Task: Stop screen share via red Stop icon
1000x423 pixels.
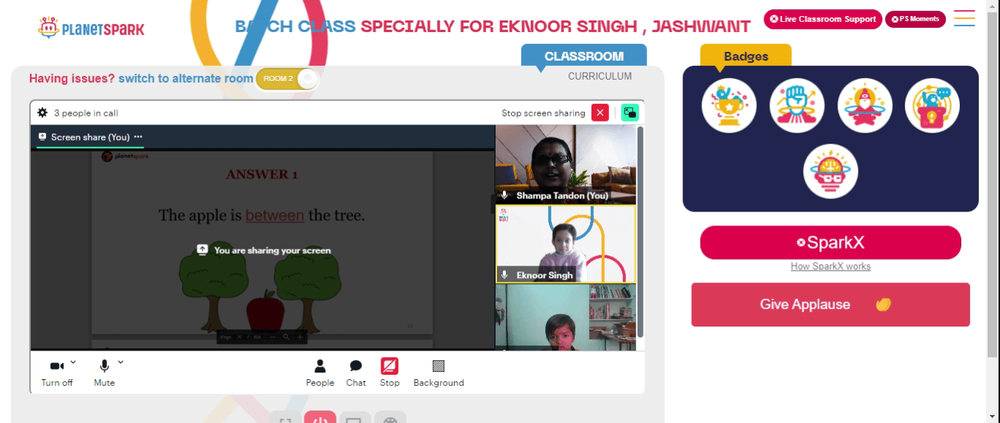Action: click(x=390, y=366)
